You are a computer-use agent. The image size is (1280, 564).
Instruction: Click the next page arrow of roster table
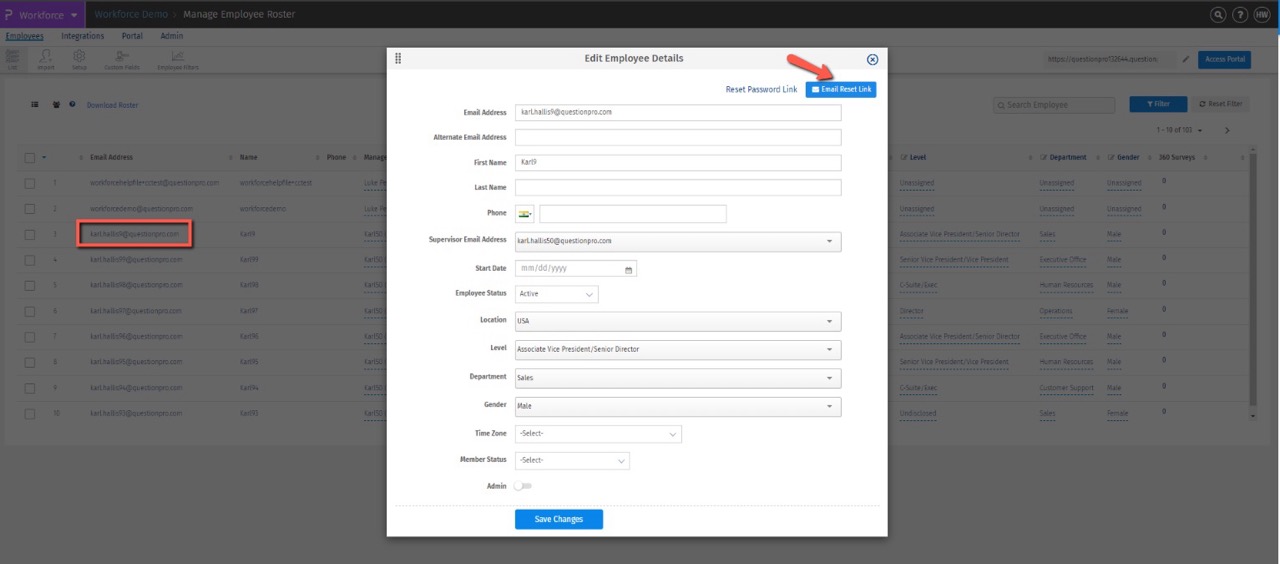point(1227,130)
